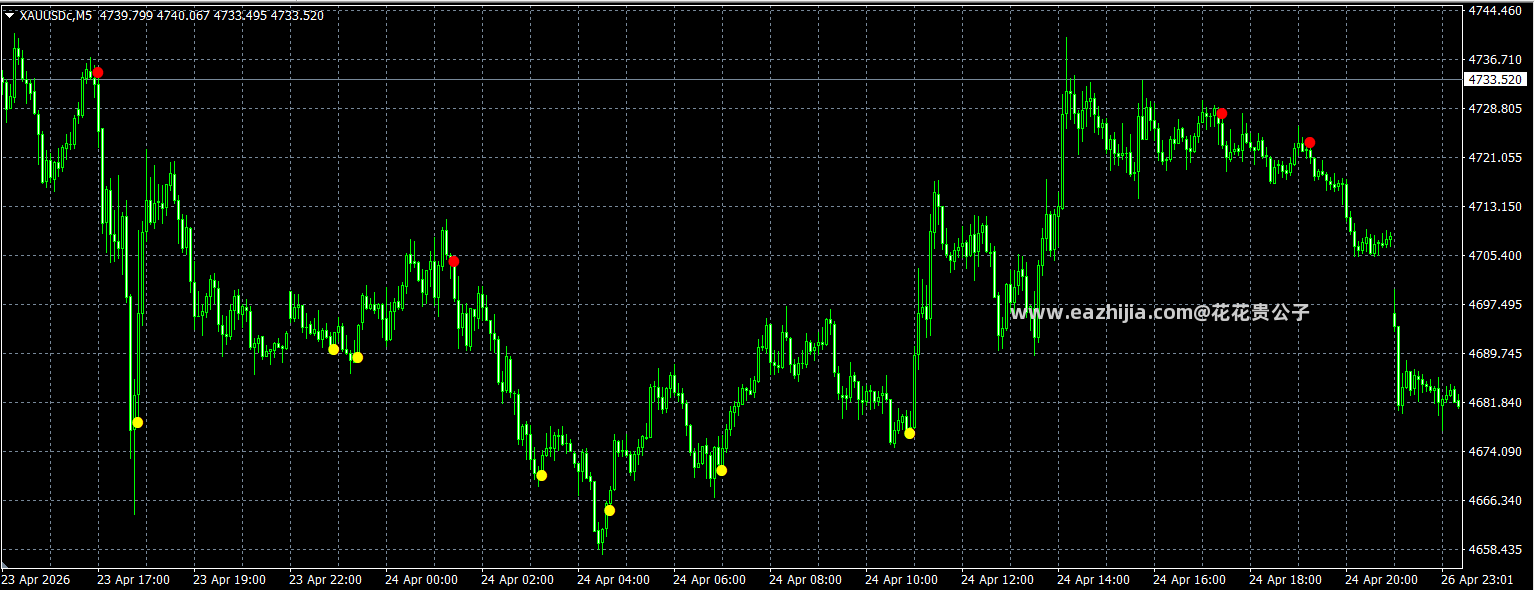The height and width of the screenshot is (590, 1535).
Task: Click time axis label 24 Apr 04:00
Action: click(613, 579)
